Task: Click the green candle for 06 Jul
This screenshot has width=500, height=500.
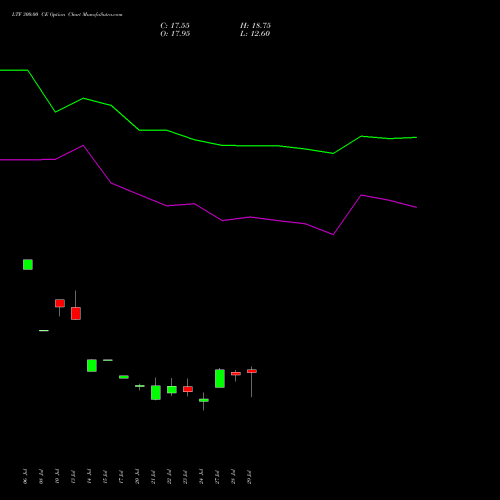Action: click(28, 265)
